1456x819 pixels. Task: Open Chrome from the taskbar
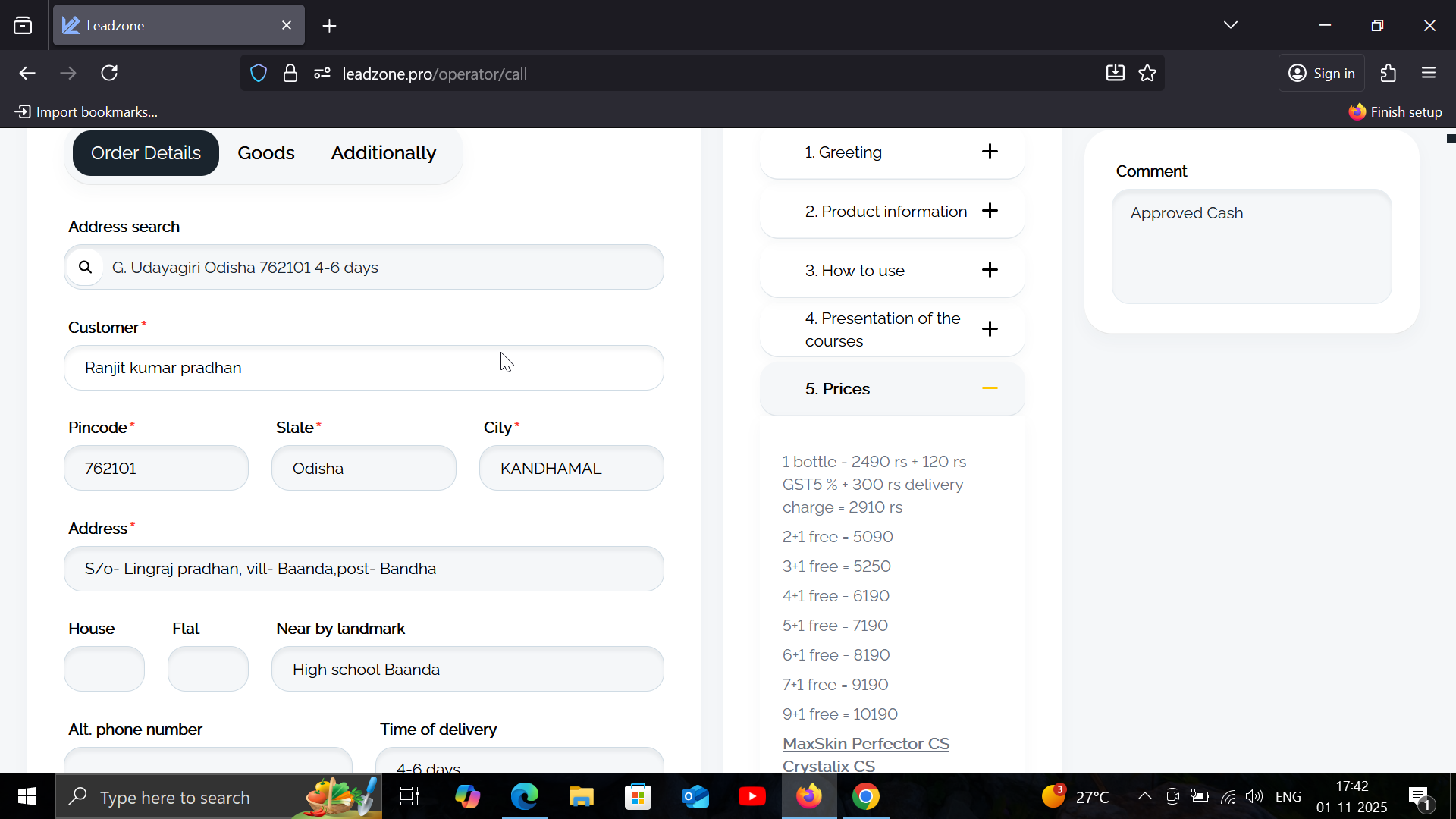(x=865, y=797)
